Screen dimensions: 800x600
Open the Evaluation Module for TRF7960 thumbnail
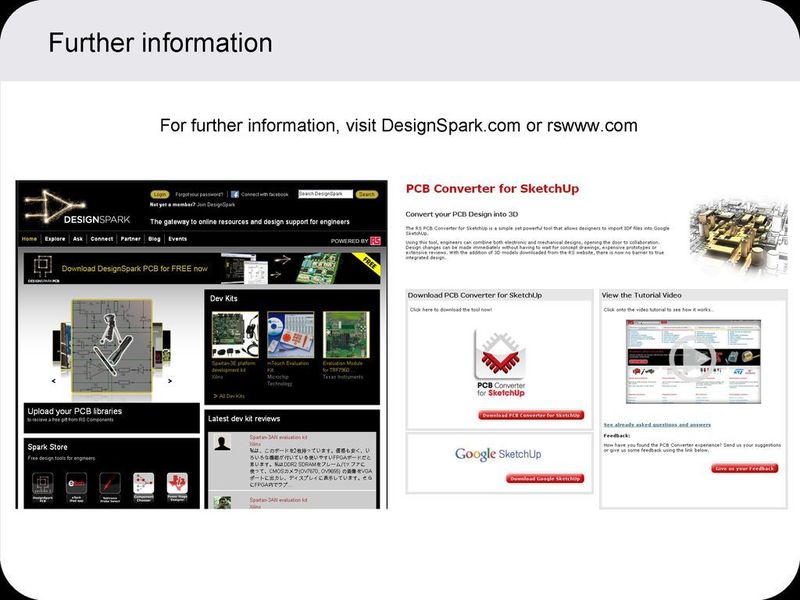click(x=346, y=335)
